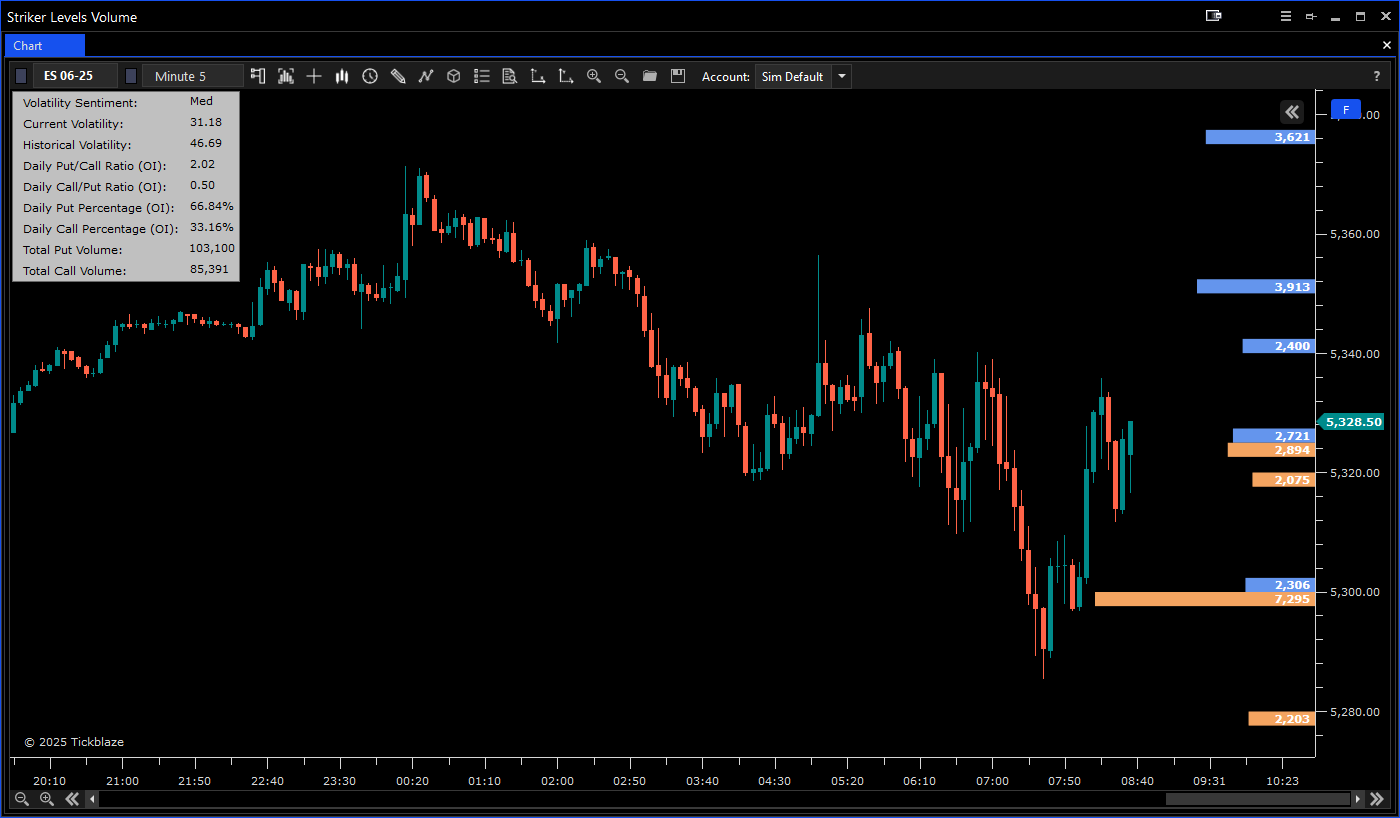
Task: Click the 5,328.50 current price marker
Action: click(x=1352, y=422)
